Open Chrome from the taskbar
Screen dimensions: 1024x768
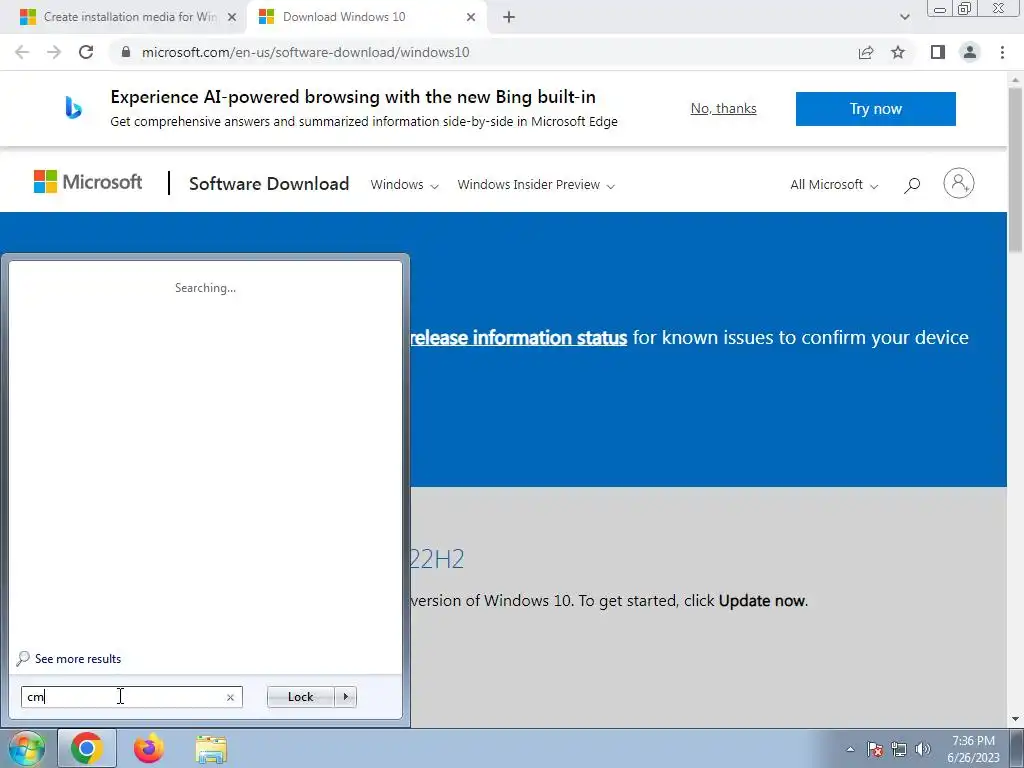(x=87, y=748)
